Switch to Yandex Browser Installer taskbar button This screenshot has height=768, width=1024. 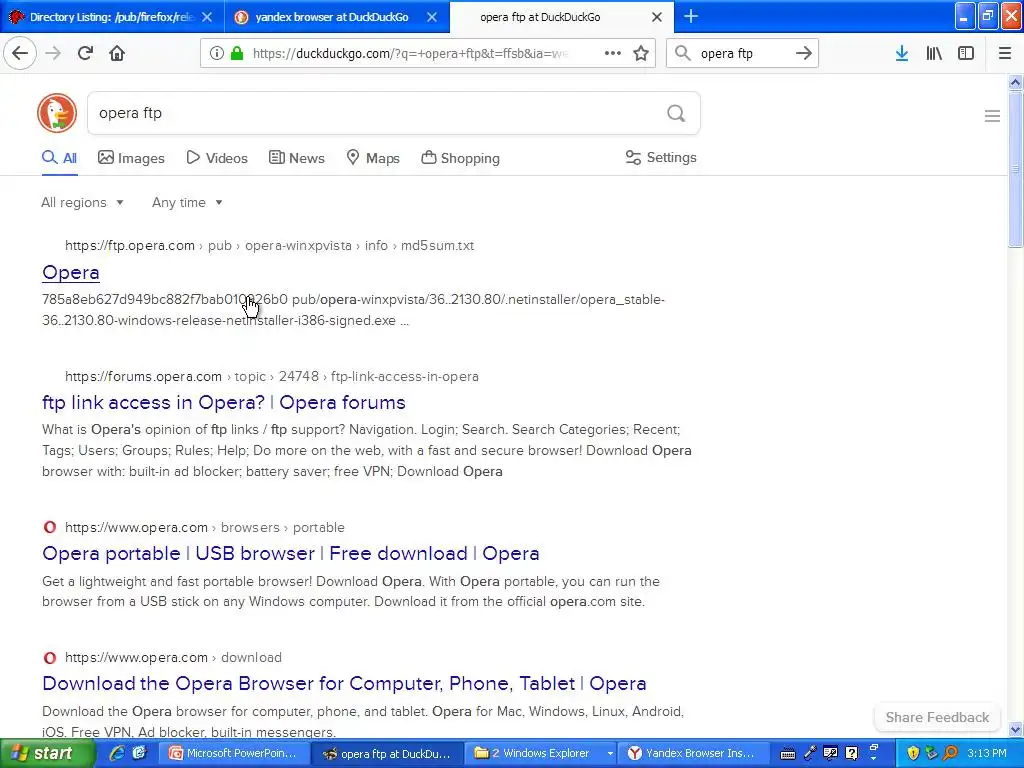694,754
